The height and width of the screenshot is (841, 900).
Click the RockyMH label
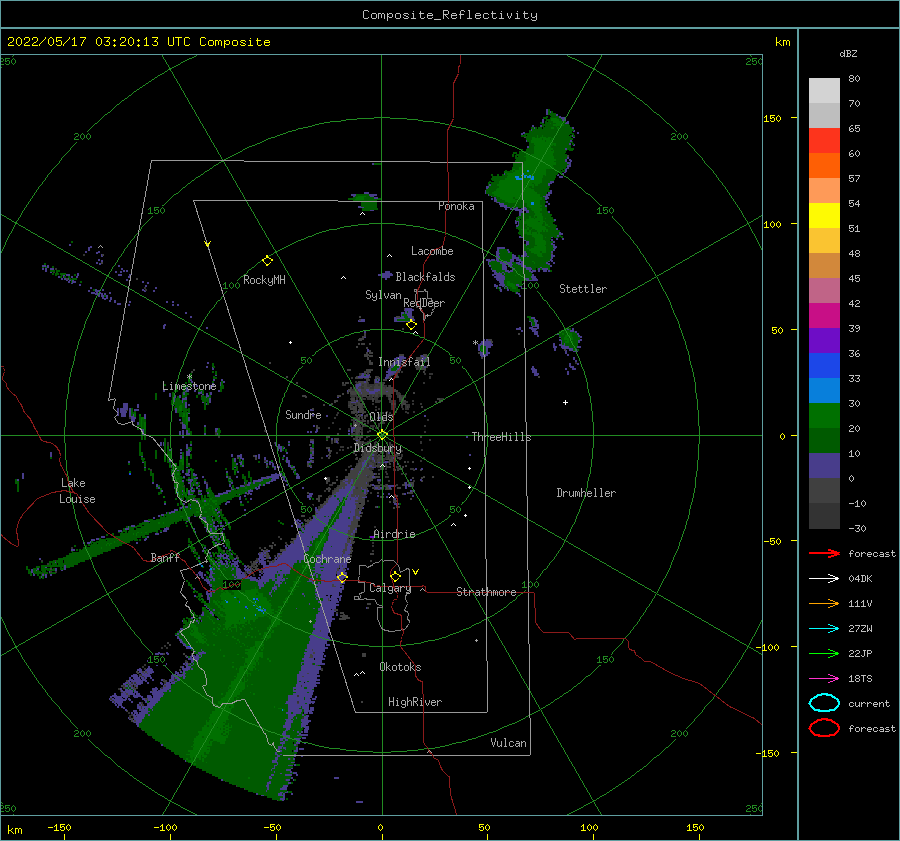pyautogui.click(x=264, y=280)
